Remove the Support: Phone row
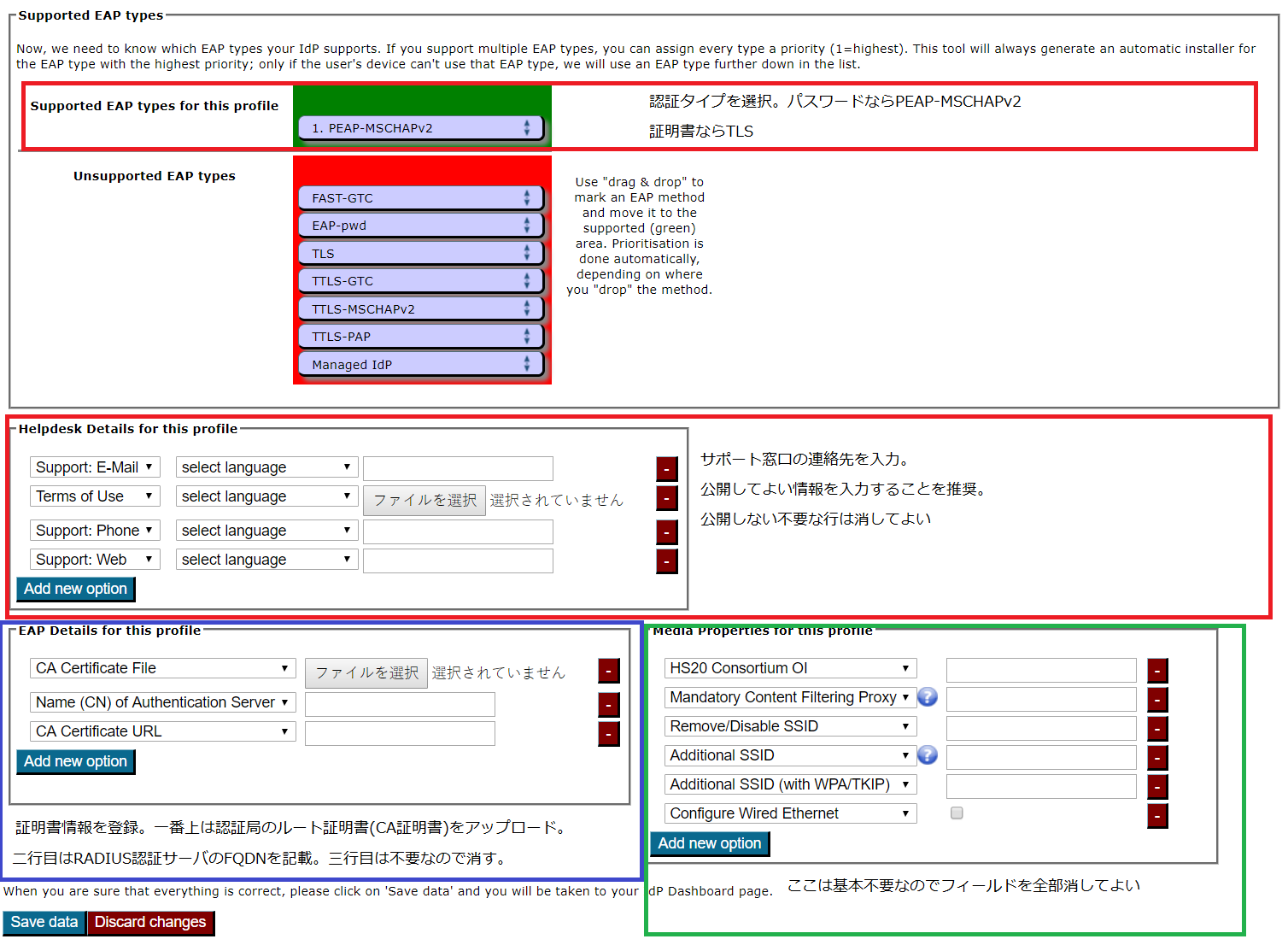Viewport: 1288px width, 945px height. (667, 532)
